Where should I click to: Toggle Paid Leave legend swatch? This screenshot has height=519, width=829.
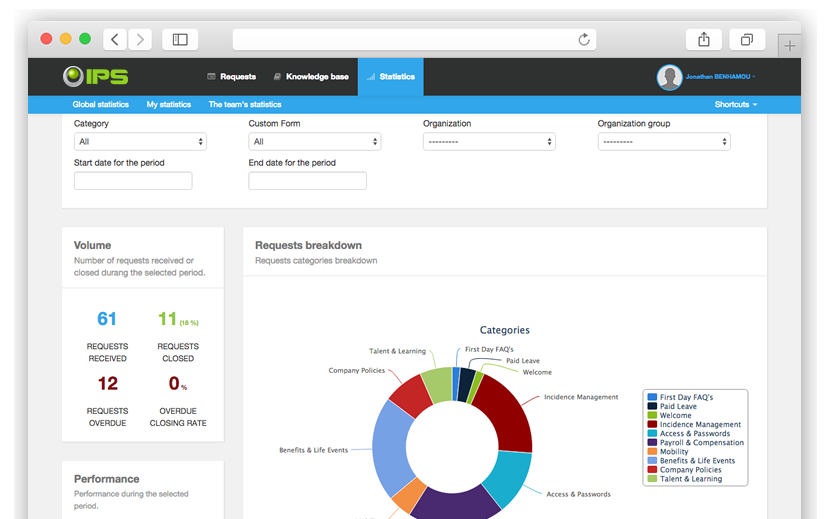coord(652,406)
